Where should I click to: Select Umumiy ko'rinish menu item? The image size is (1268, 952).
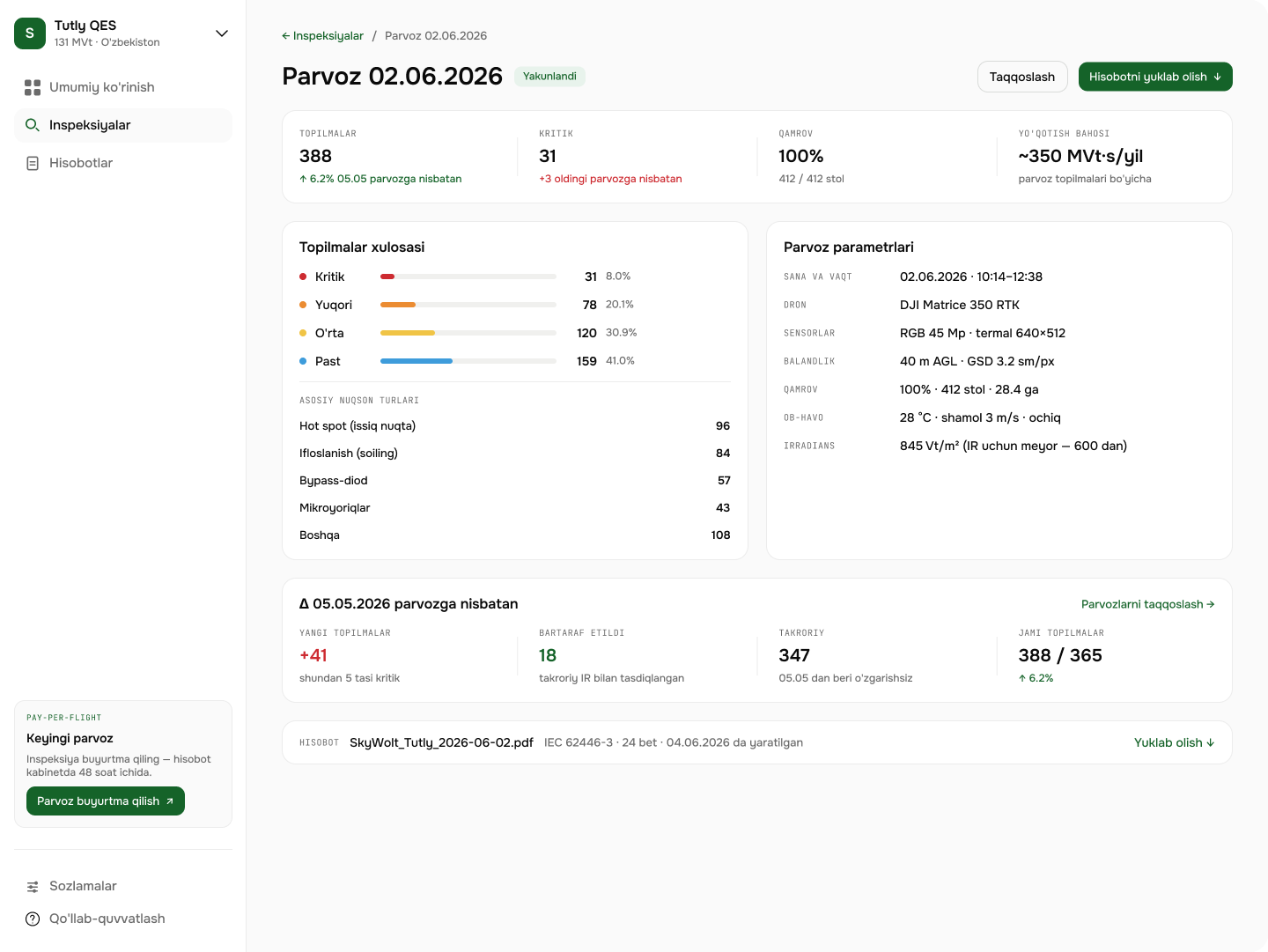(x=123, y=87)
